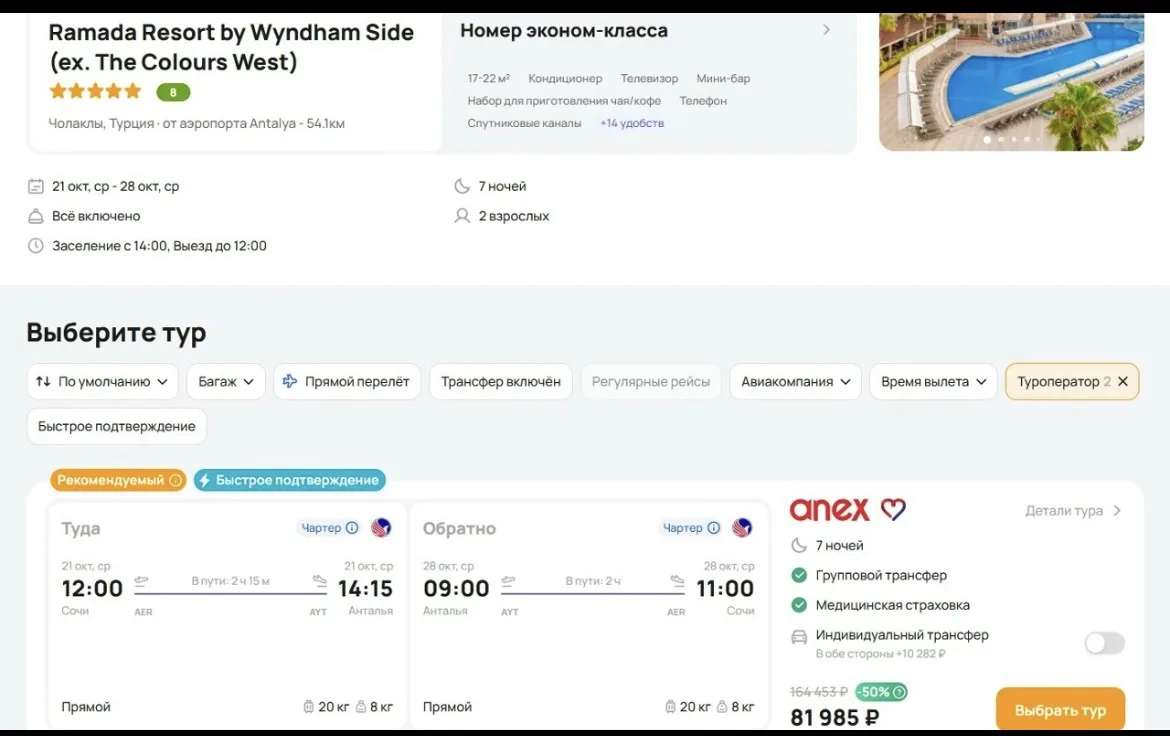The image size is (1170, 736).
Task: Show the +14 удобств amenities link
Action: pyautogui.click(x=632, y=123)
